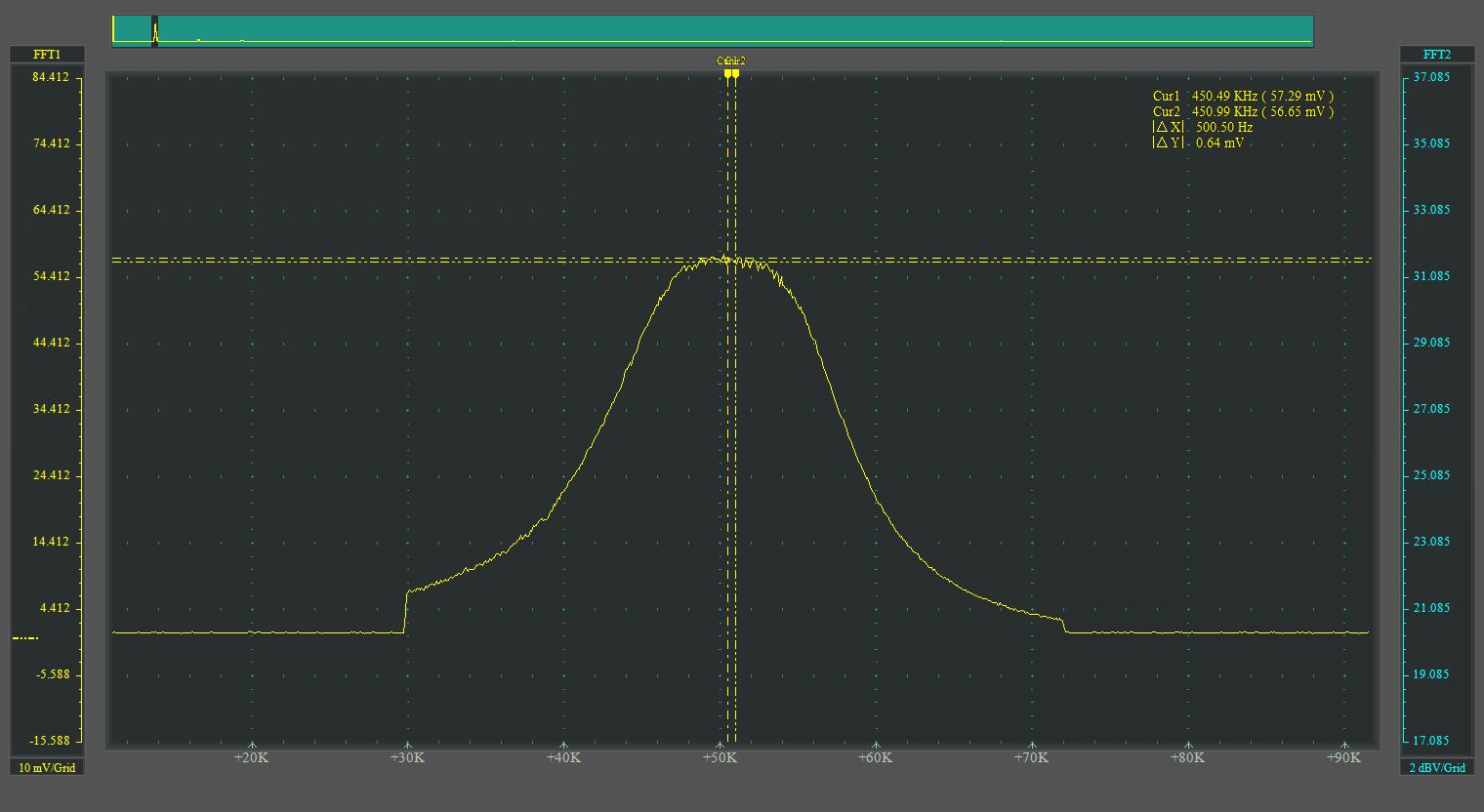Click the teal full-spectrum overview bar
This screenshot has width=1484, height=812.
[713, 30]
